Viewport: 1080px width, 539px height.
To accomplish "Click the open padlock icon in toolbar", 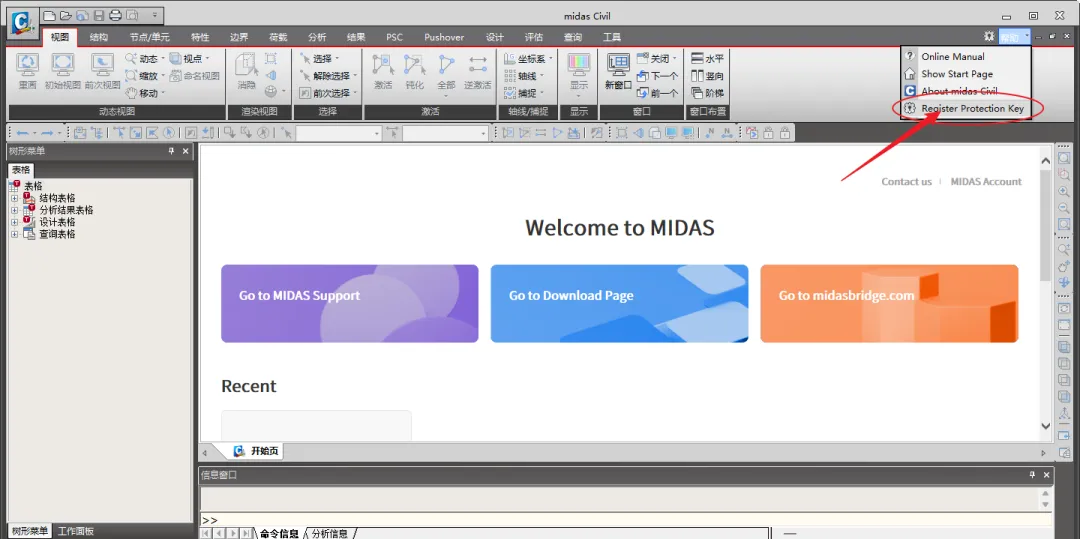I will [768, 132].
